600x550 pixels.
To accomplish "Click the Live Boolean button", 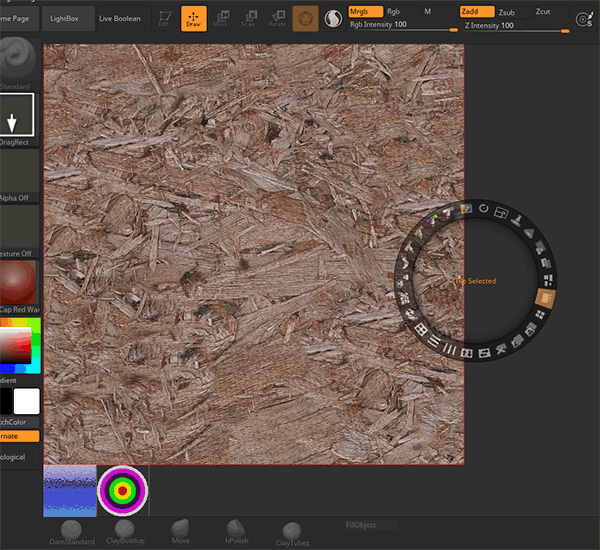I will pyautogui.click(x=120, y=19).
